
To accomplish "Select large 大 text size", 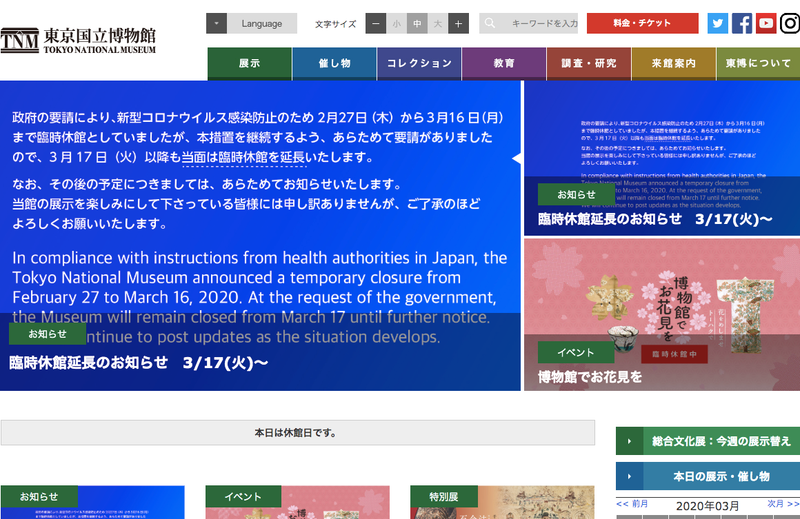I will 438,23.
